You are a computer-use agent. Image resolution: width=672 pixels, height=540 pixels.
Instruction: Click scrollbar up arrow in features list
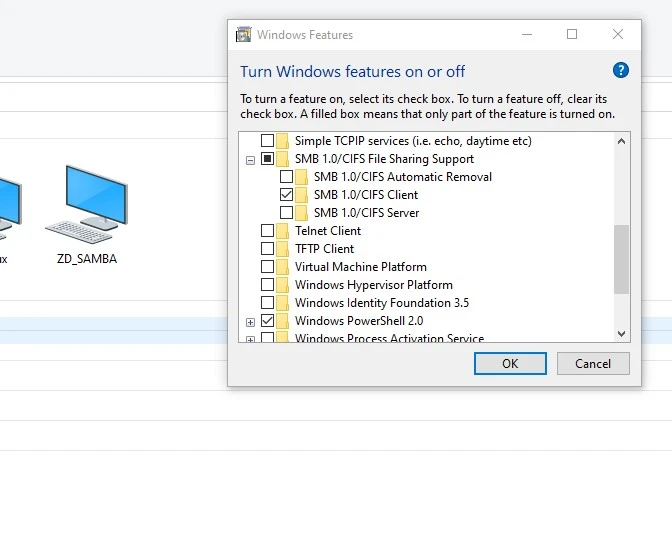(x=621, y=141)
